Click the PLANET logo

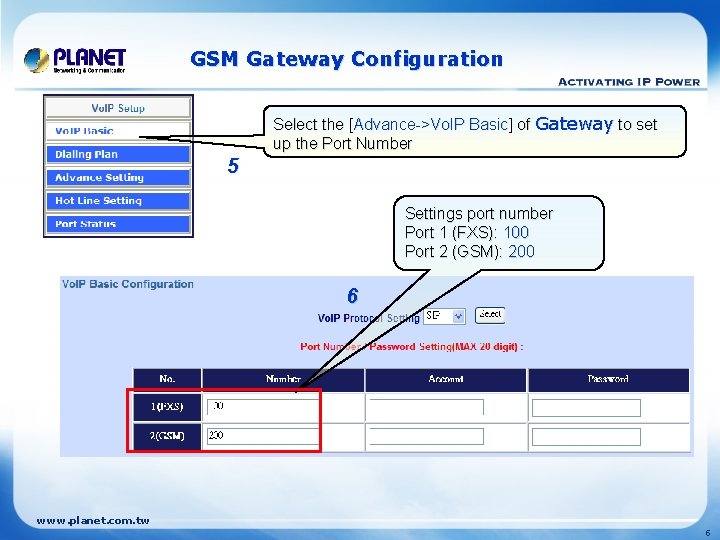(75, 60)
